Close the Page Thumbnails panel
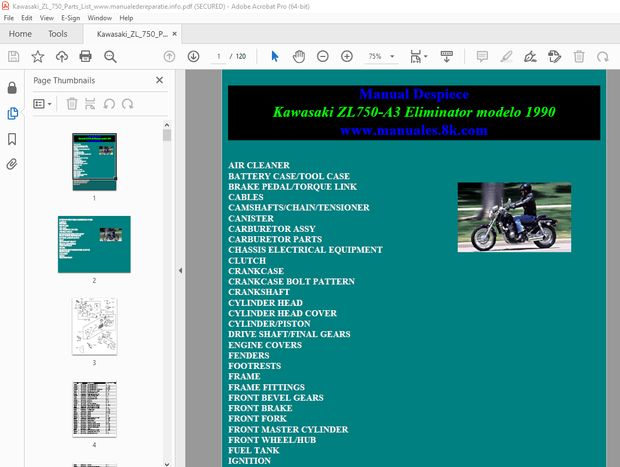Image resolution: width=620 pixels, height=467 pixels. pos(159,80)
